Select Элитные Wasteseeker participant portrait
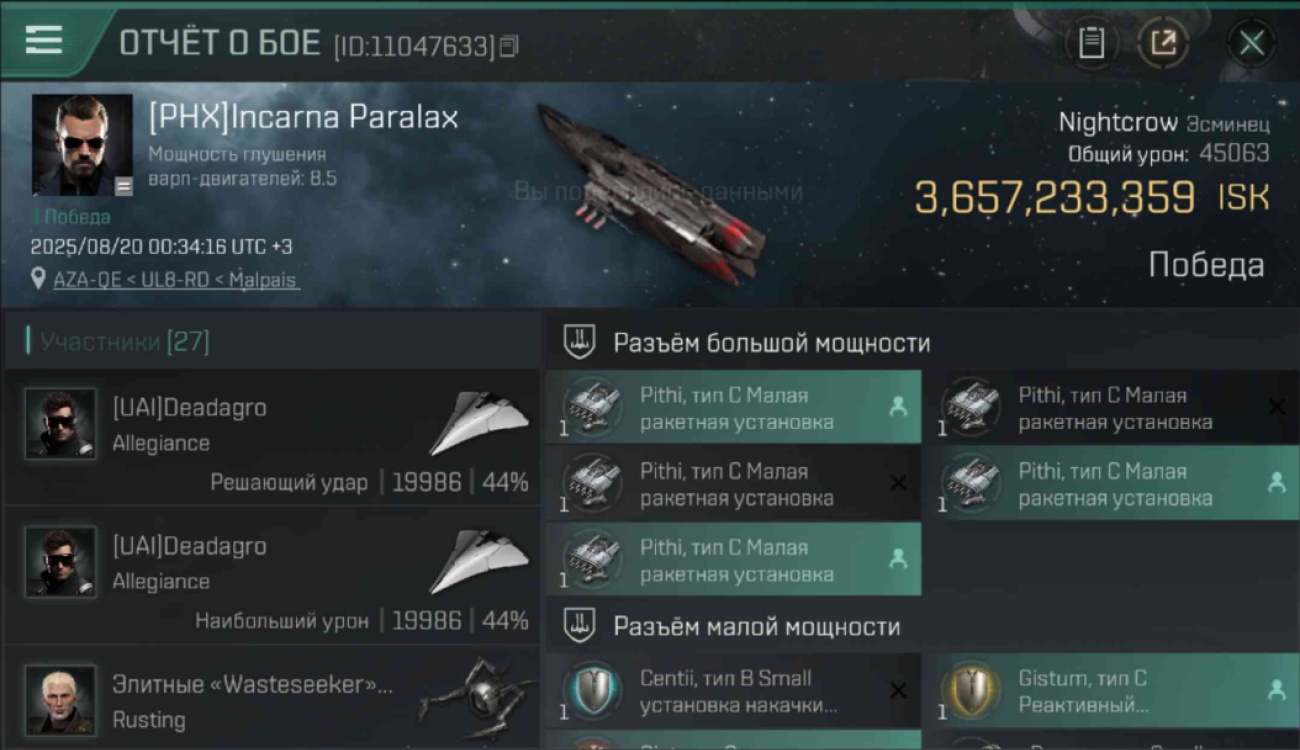The width and height of the screenshot is (1300, 750). click(60, 700)
